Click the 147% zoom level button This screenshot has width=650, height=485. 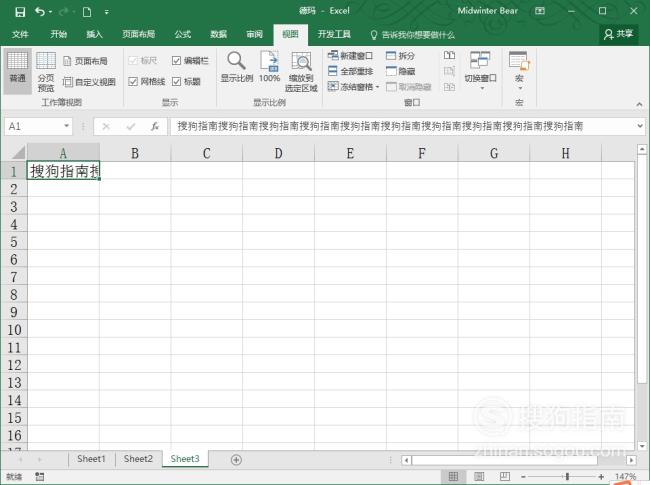[625, 477]
